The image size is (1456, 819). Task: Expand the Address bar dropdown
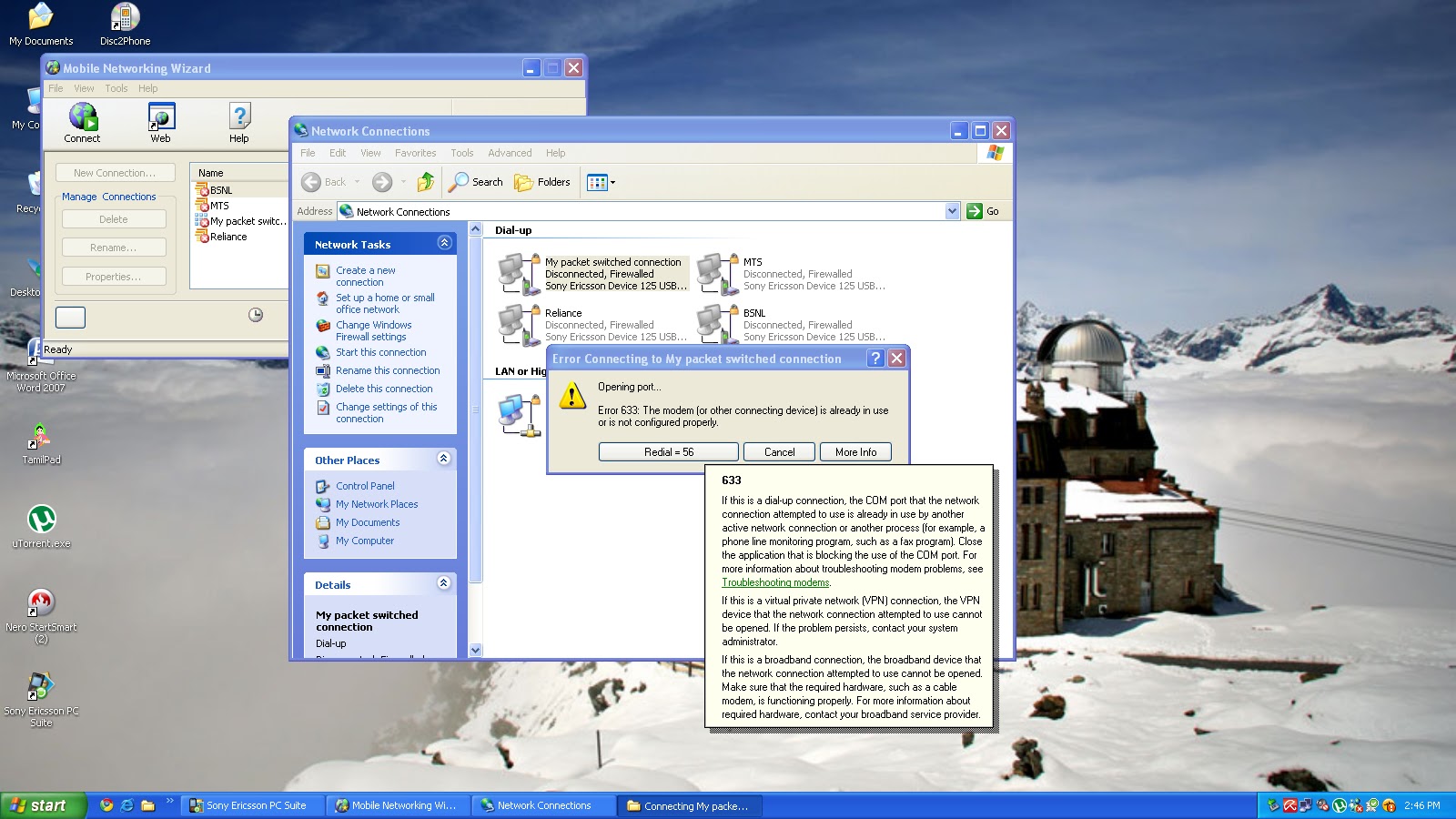(952, 211)
